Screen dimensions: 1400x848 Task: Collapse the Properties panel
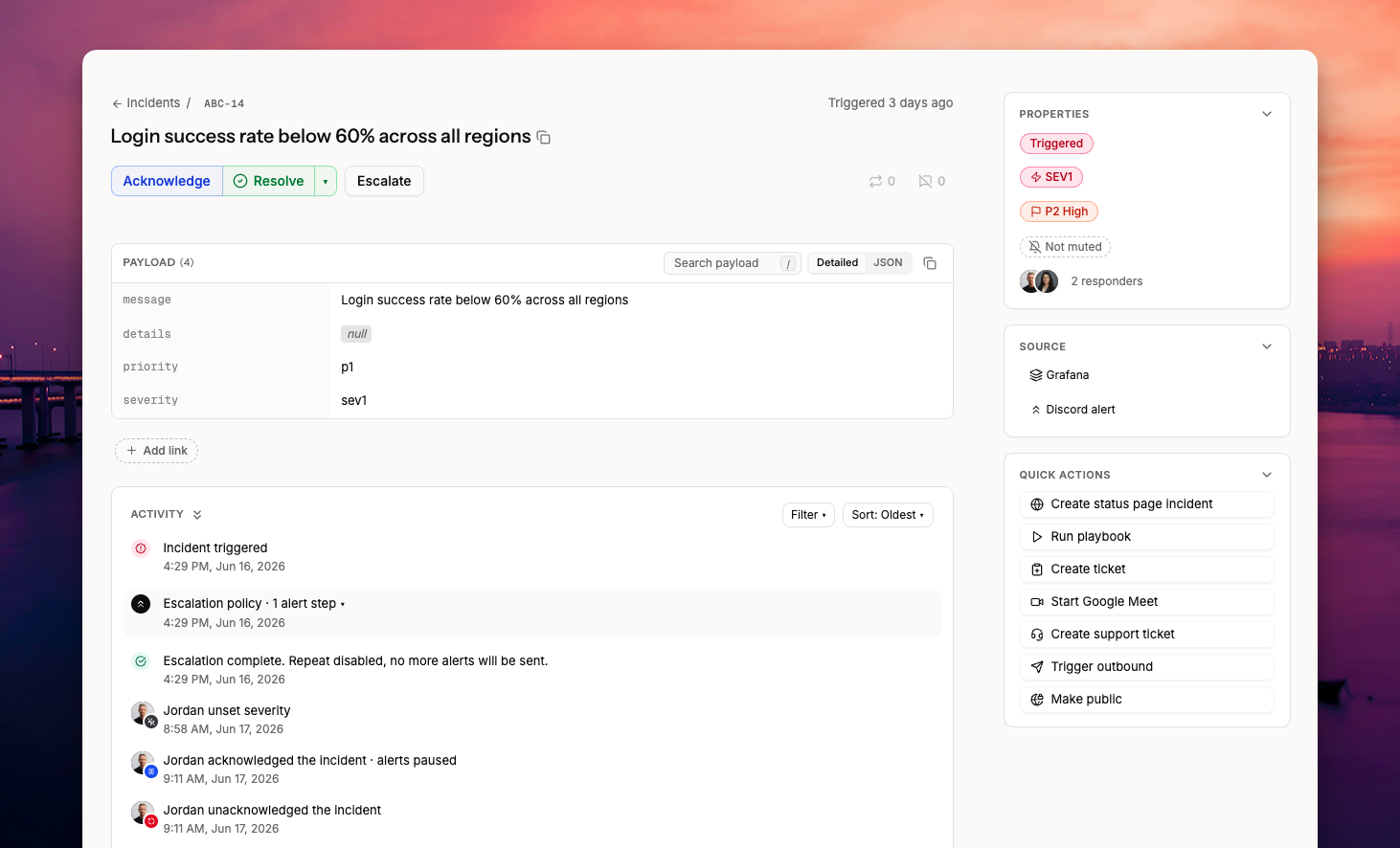(1267, 114)
